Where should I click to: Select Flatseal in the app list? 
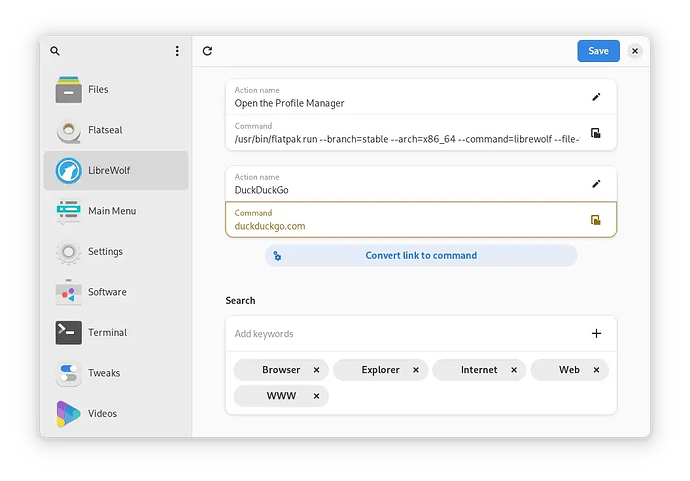116,130
